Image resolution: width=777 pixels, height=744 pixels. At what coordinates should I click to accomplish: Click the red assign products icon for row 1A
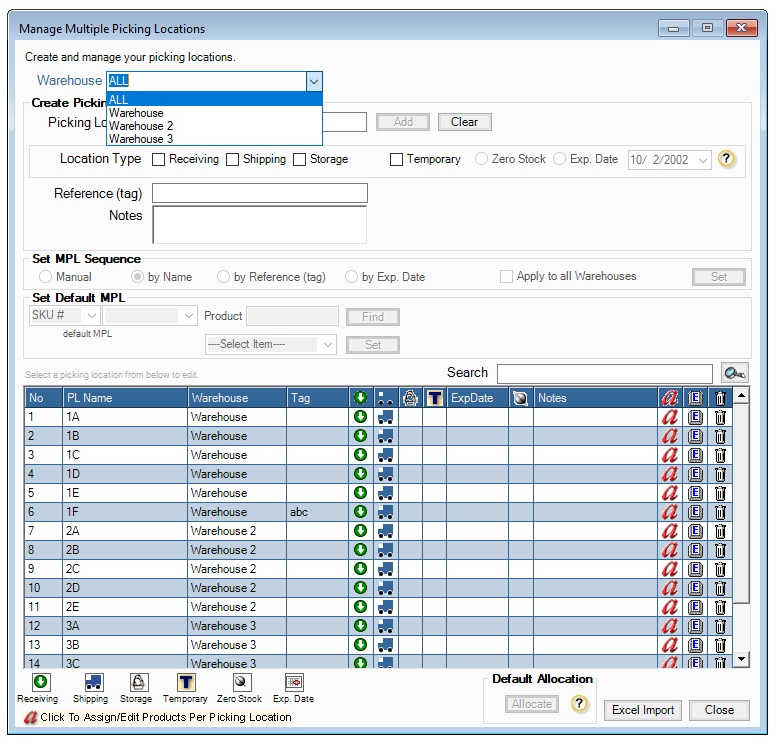pos(670,417)
